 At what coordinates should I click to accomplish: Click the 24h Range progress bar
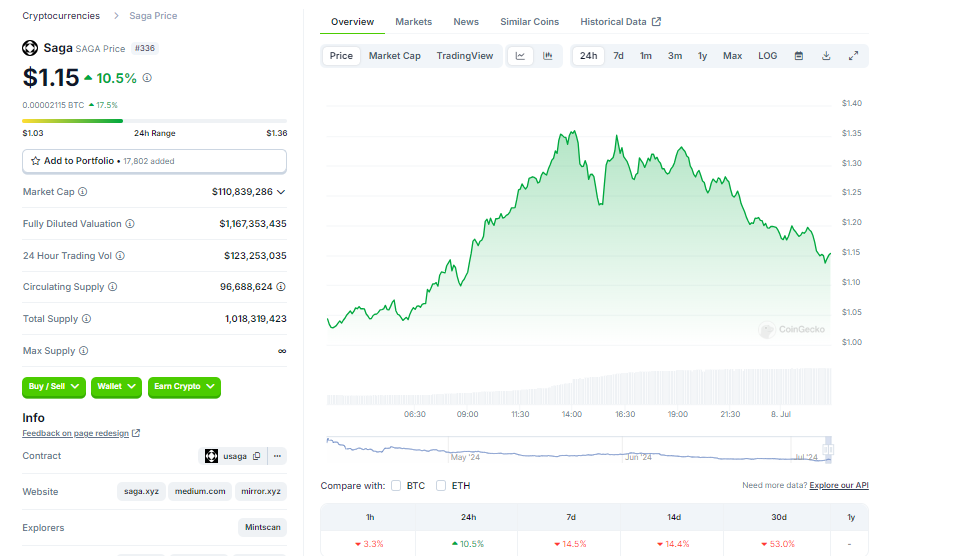point(154,121)
